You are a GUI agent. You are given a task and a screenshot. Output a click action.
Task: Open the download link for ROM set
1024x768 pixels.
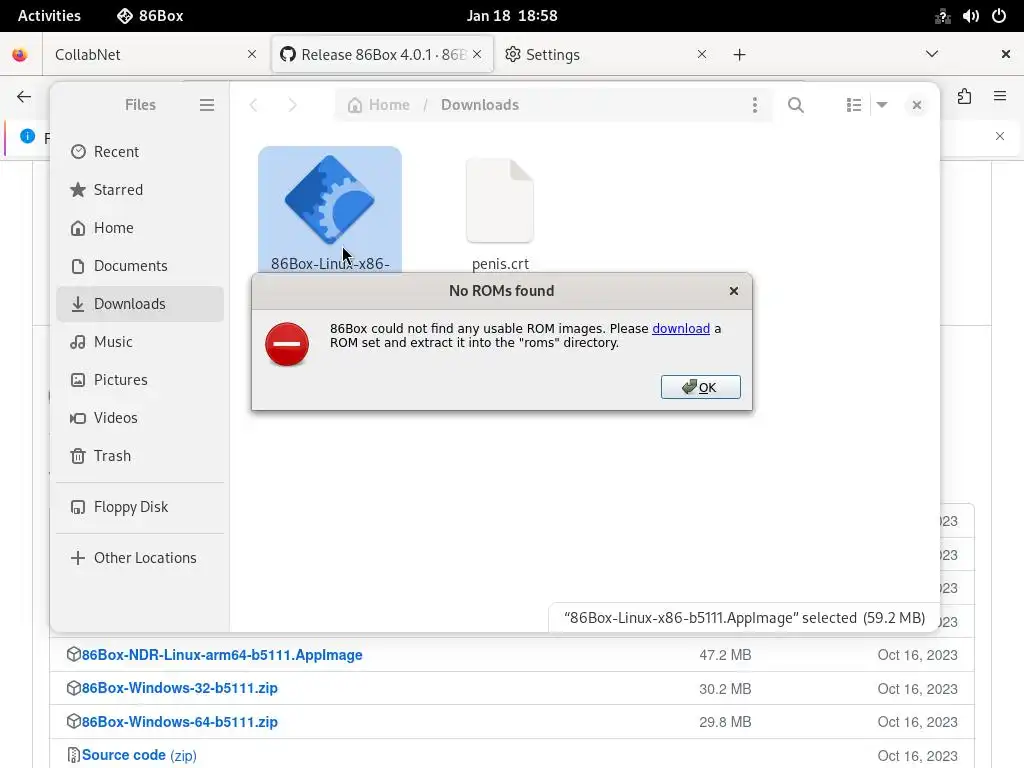coord(680,328)
